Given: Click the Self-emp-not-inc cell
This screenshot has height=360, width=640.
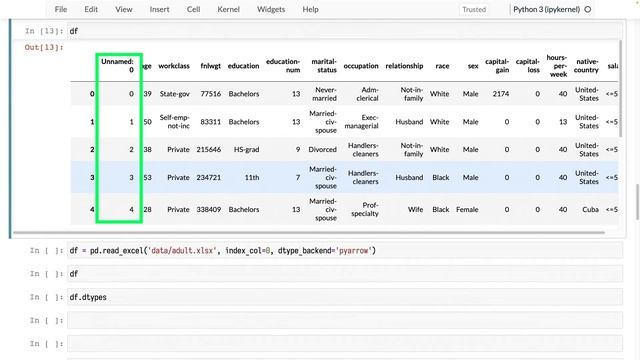Looking at the screenshot, I should click(x=175, y=122).
